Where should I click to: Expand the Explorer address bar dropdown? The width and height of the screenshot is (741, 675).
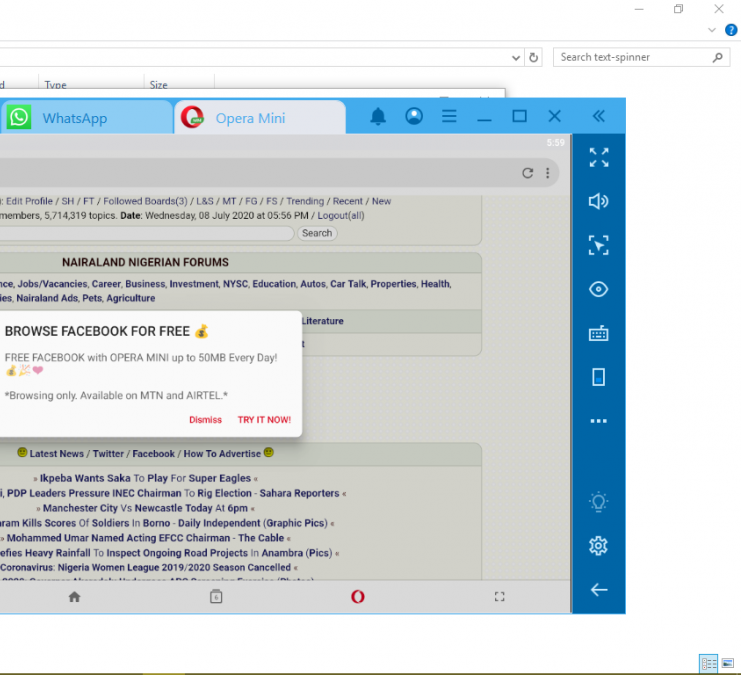point(516,58)
